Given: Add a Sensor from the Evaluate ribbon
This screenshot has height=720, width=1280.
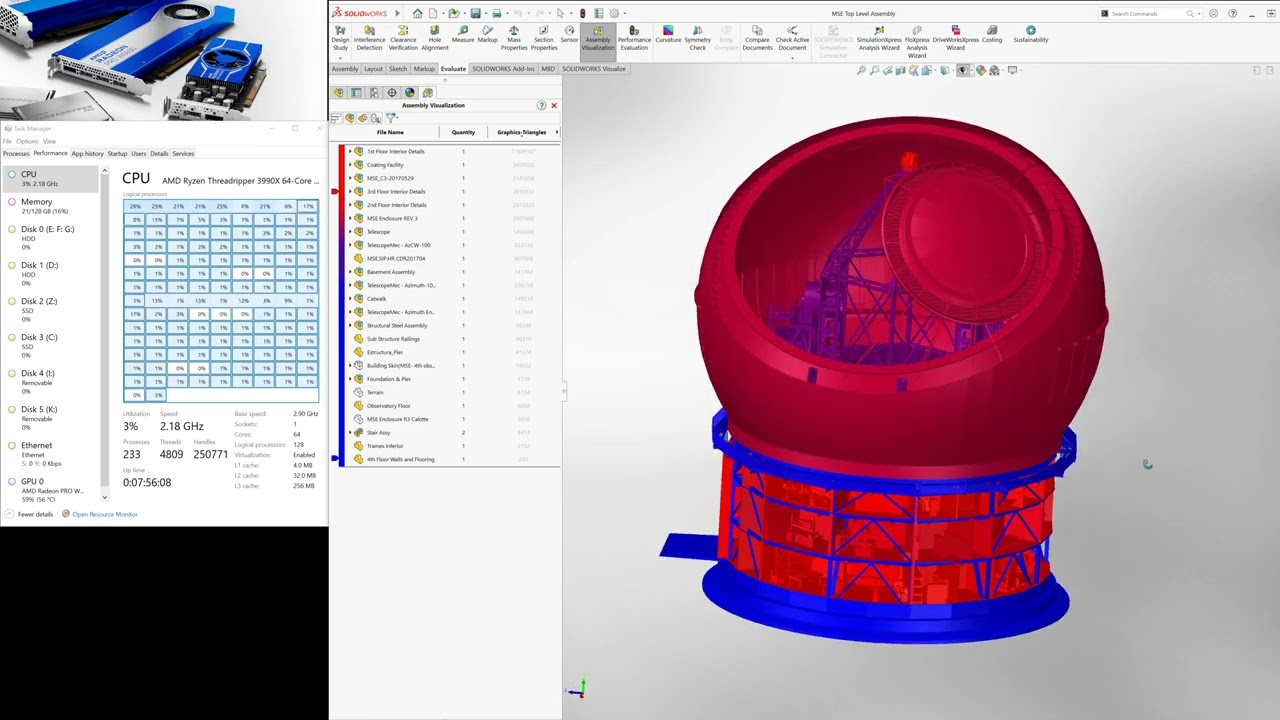Looking at the screenshot, I should (x=569, y=34).
